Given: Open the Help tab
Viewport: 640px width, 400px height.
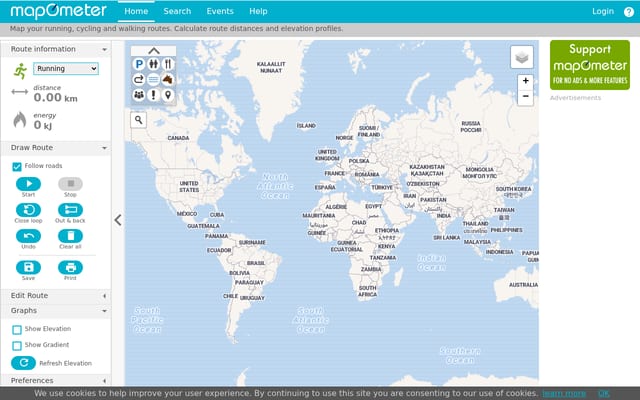Looking at the screenshot, I should (x=258, y=11).
